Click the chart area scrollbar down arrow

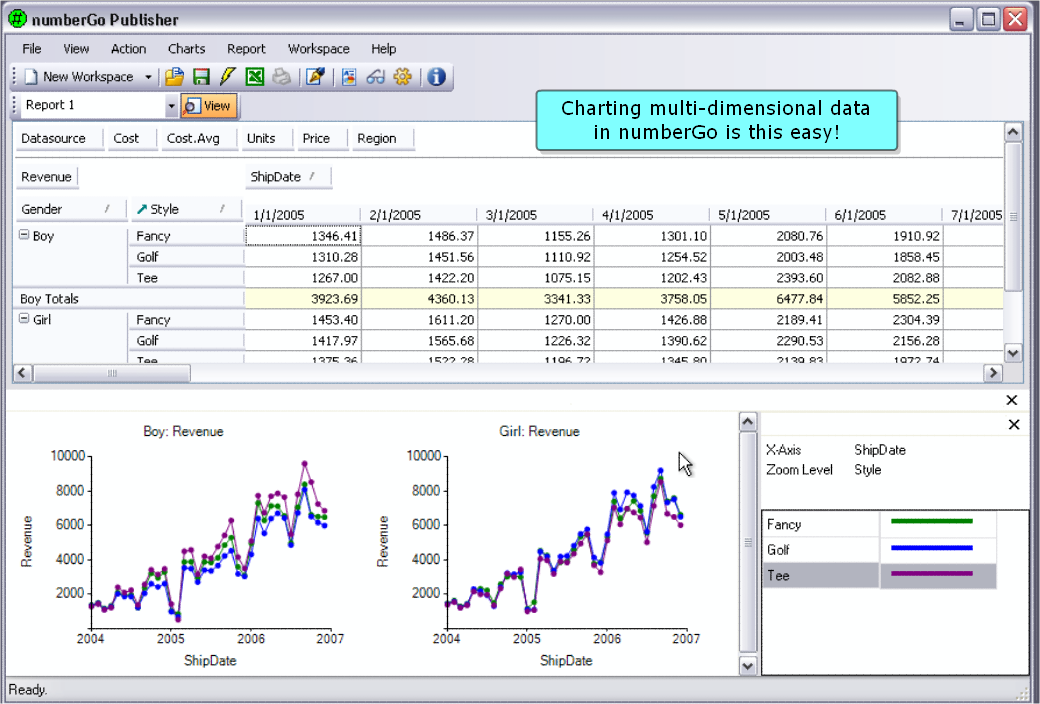click(x=748, y=666)
